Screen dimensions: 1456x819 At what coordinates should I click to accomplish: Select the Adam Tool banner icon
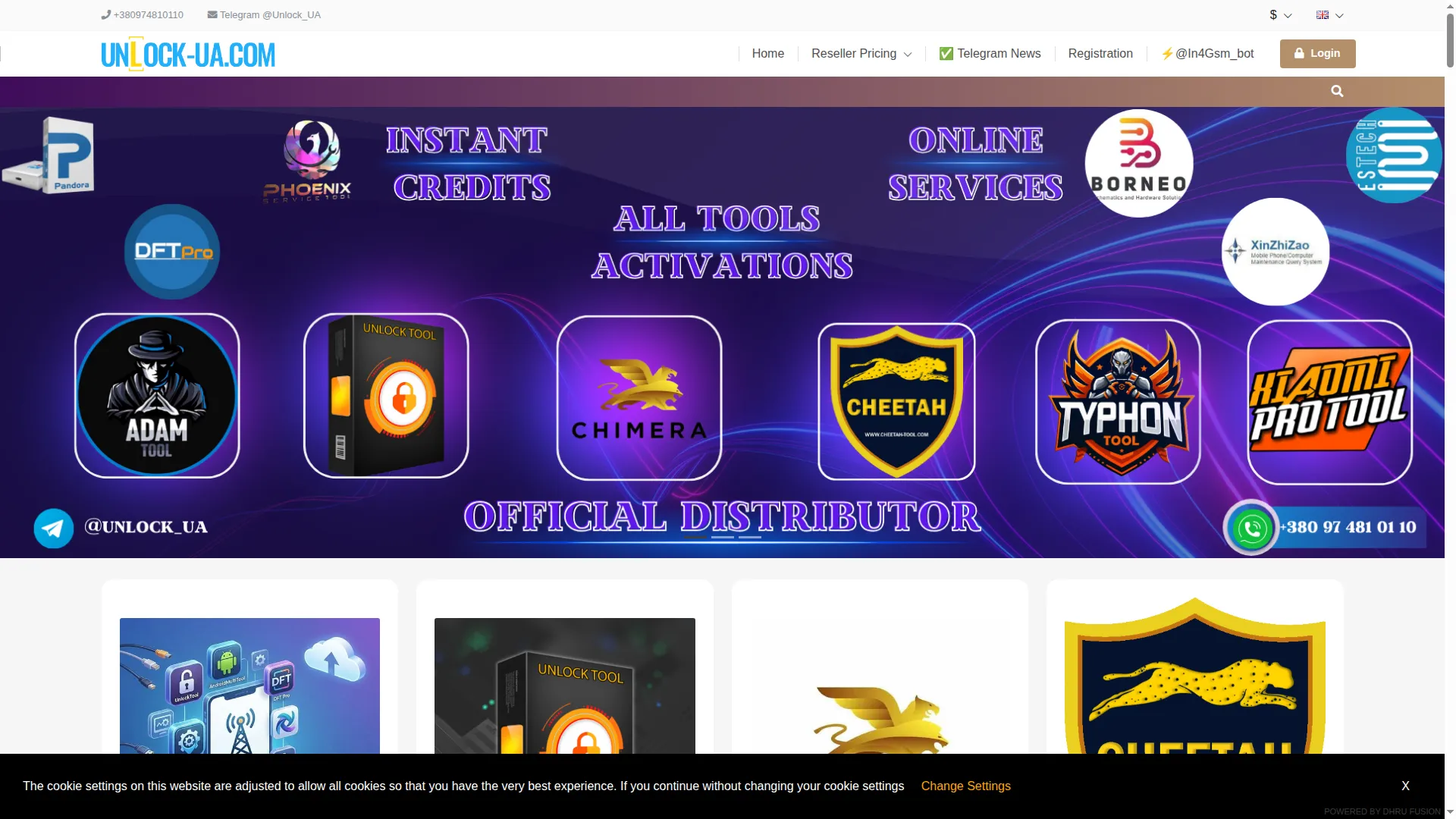(157, 396)
